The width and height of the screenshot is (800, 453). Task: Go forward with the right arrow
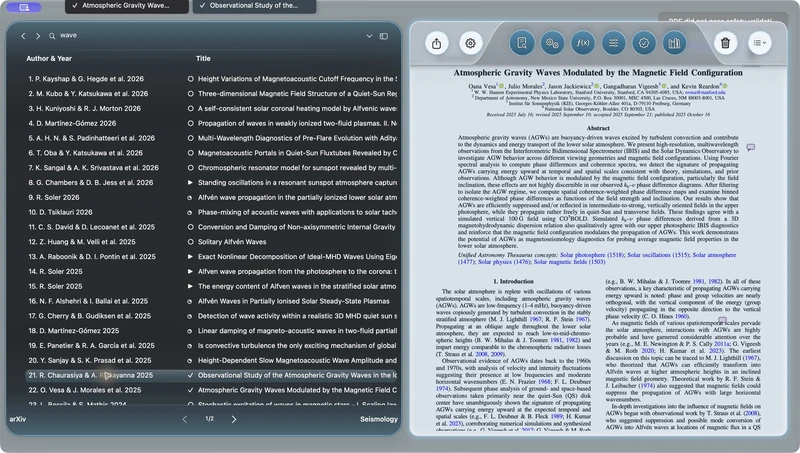[x=38, y=36]
